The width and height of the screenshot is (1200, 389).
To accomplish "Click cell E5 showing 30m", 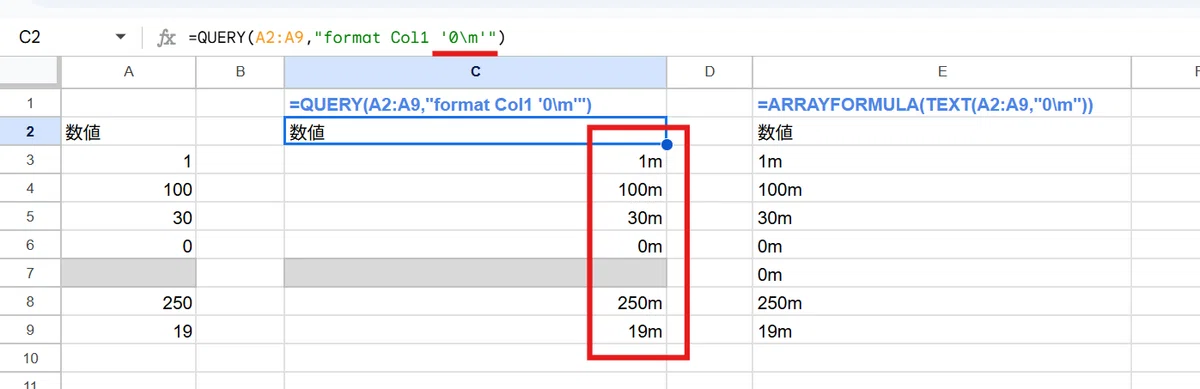I will click(942, 217).
